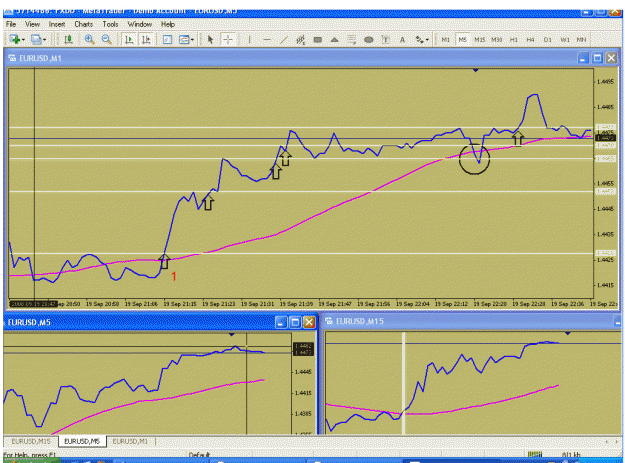Select the Text 'A' tool
Viewport: 625px width, 463px height.
pos(403,39)
